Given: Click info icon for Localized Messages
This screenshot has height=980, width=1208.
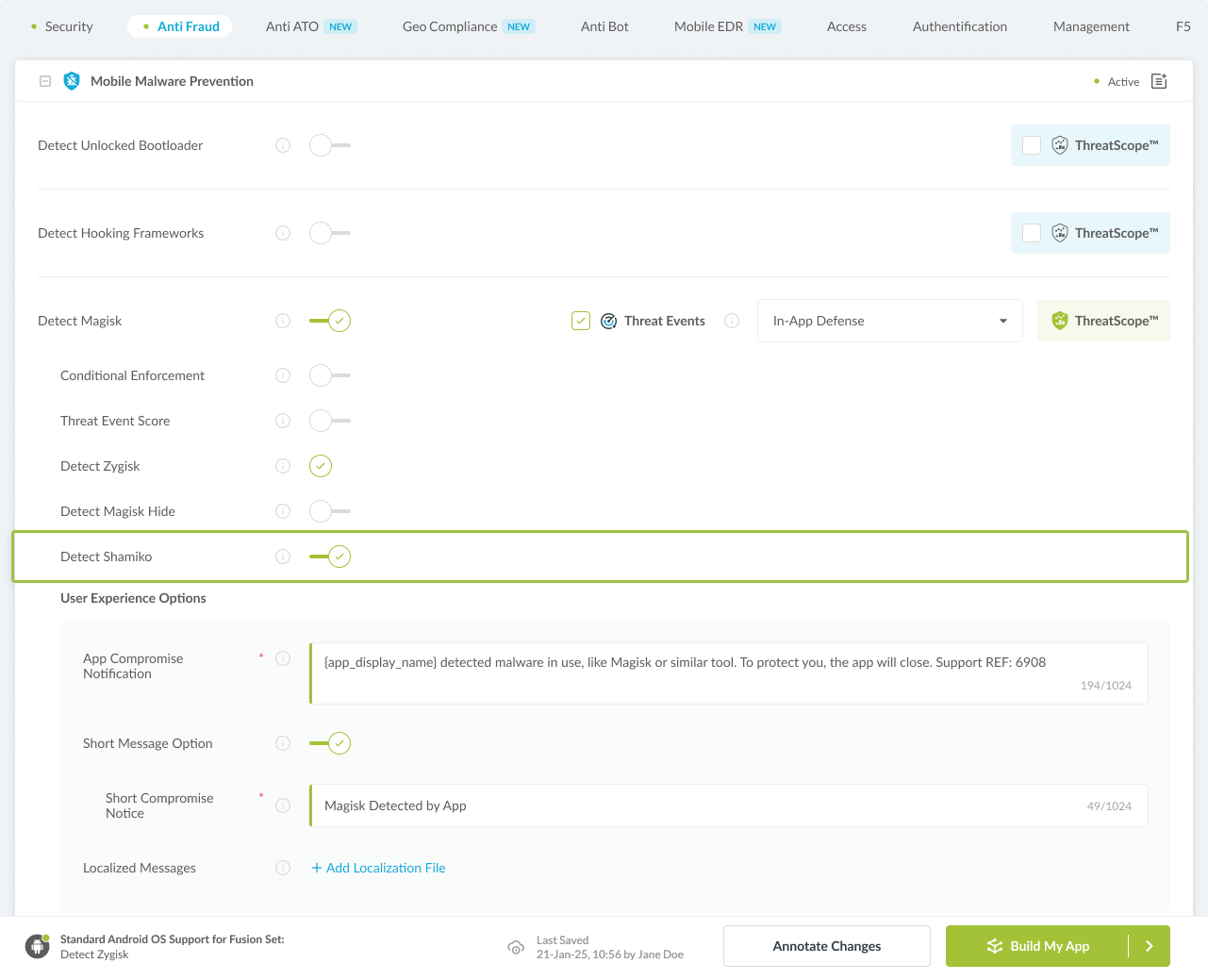Looking at the screenshot, I should click(x=283, y=868).
